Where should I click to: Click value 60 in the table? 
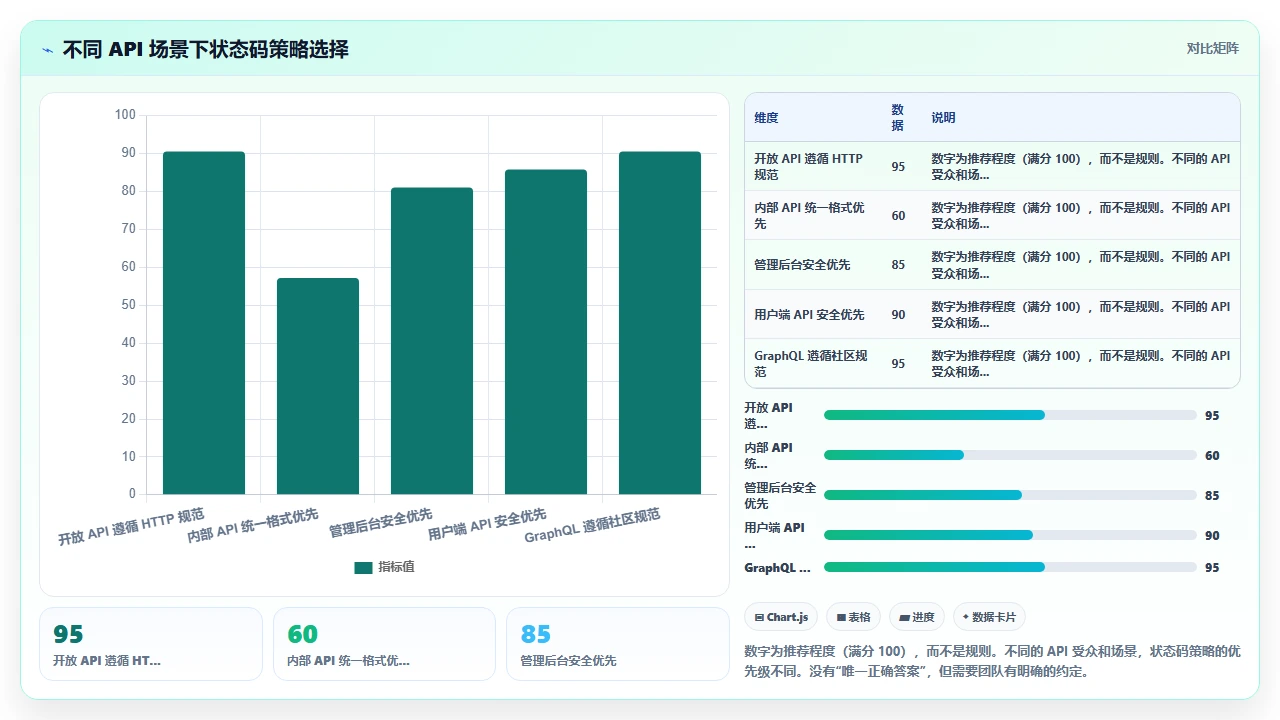898,216
